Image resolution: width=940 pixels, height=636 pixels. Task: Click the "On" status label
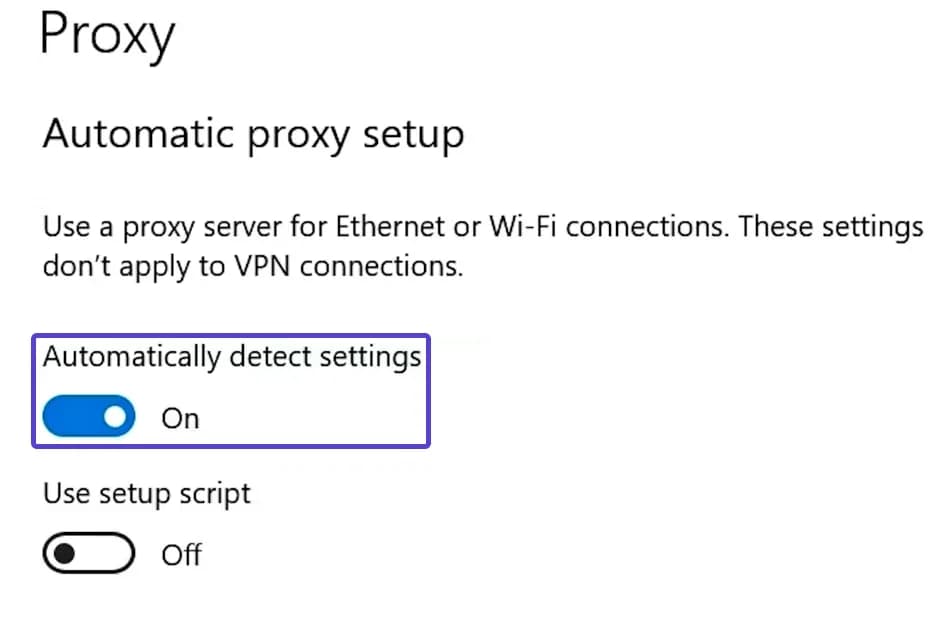click(x=180, y=418)
